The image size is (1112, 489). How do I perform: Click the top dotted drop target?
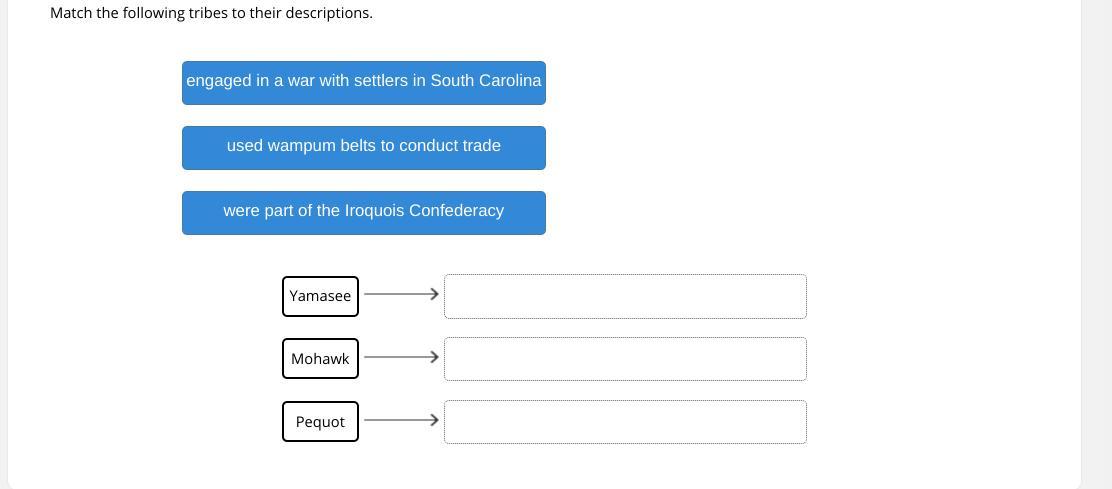click(x=625, y=296)
